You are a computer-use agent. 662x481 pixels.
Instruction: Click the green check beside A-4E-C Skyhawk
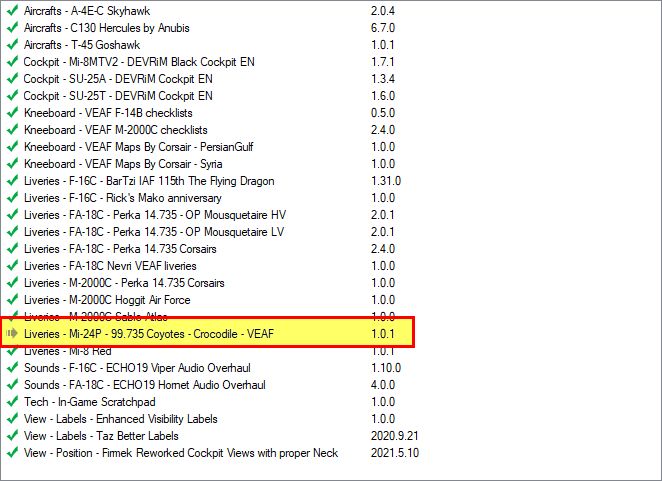point(12,10)
